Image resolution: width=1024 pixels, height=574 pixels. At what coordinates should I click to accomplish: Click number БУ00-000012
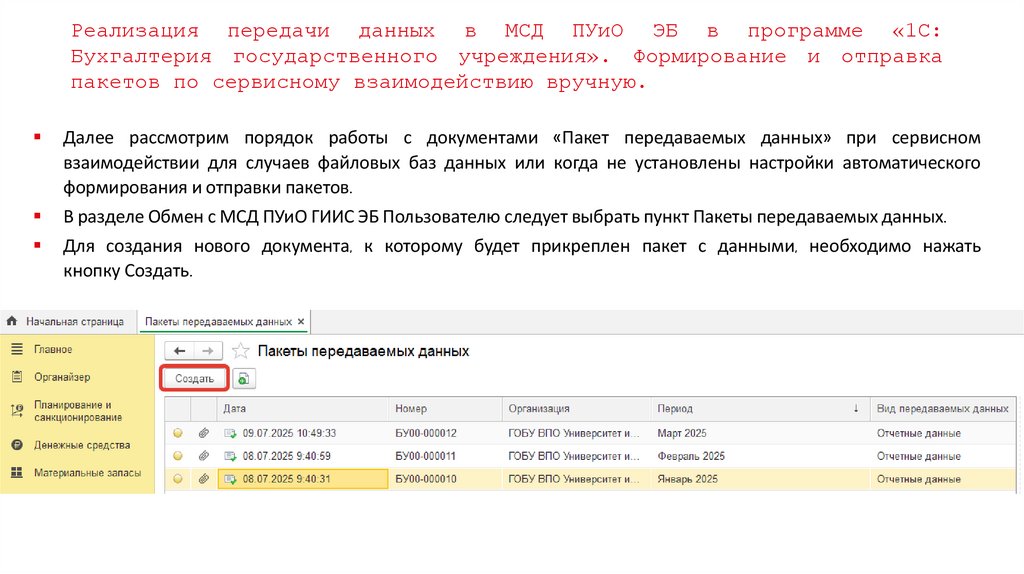pos(426,433)
